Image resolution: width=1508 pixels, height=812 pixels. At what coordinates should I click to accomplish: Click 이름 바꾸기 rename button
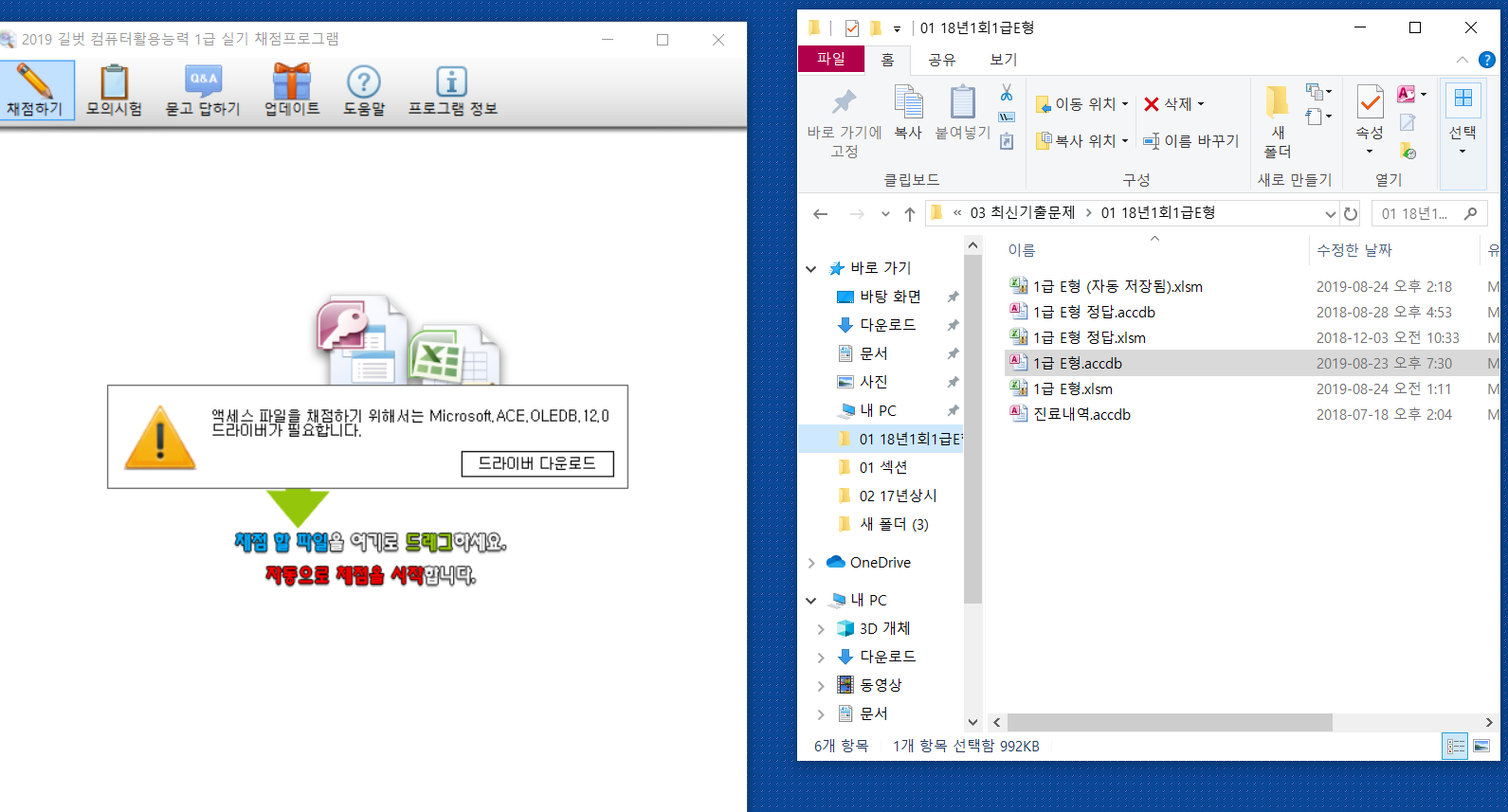[1191, 141]
